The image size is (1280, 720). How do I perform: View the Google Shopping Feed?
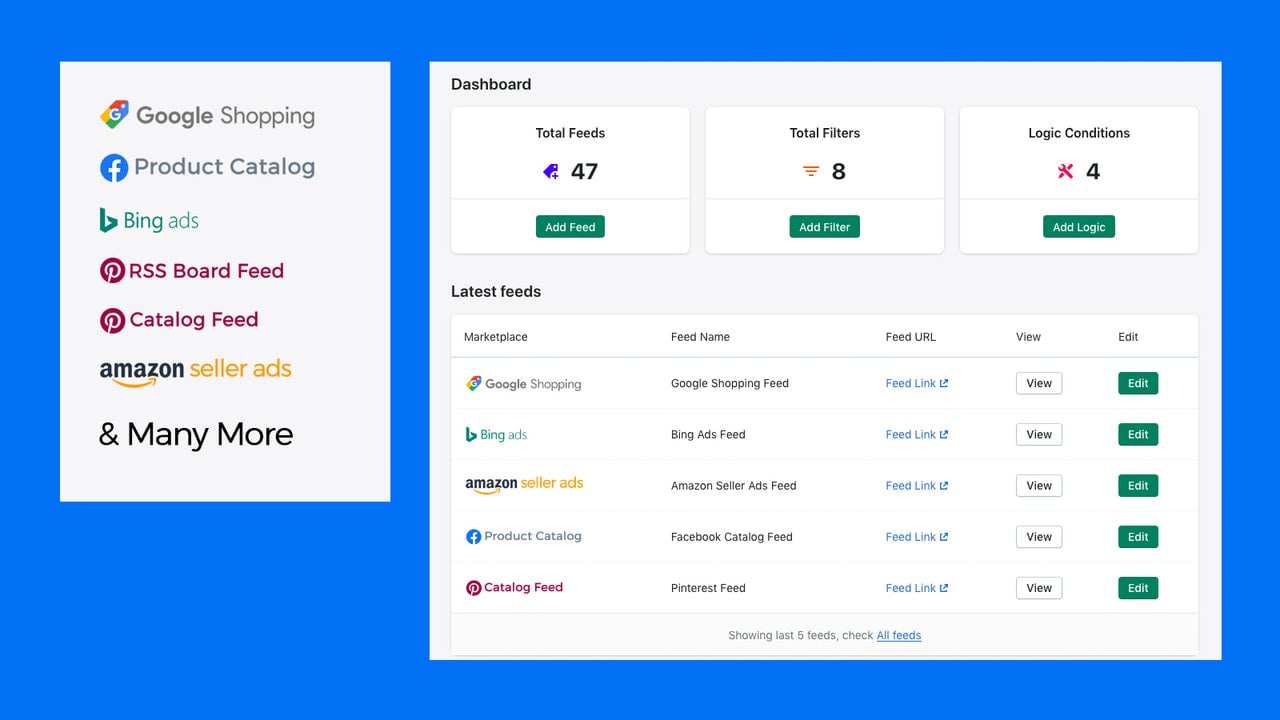pos(1039,383)
